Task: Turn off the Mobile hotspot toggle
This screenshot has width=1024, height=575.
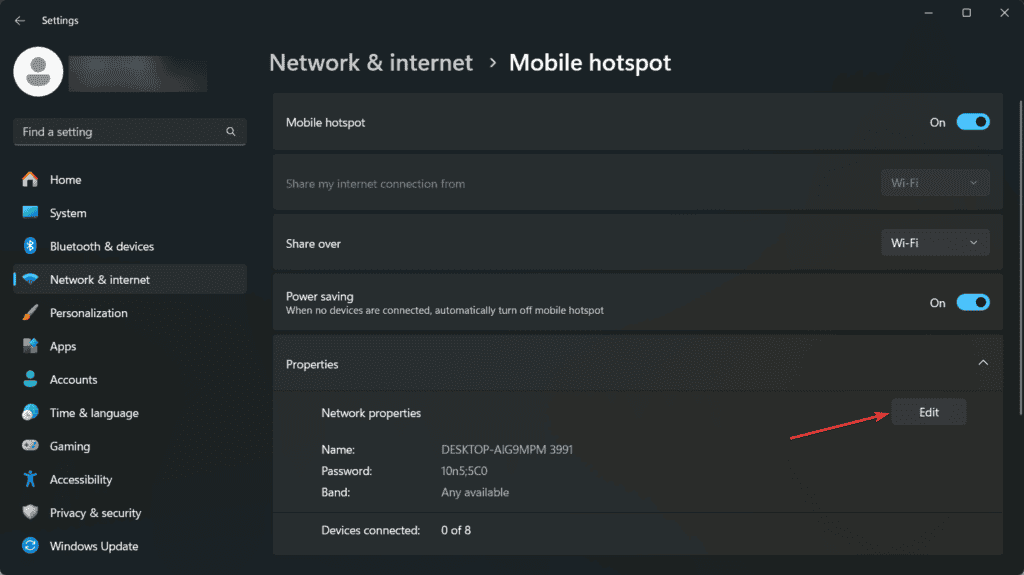Action: click(973, 122)
